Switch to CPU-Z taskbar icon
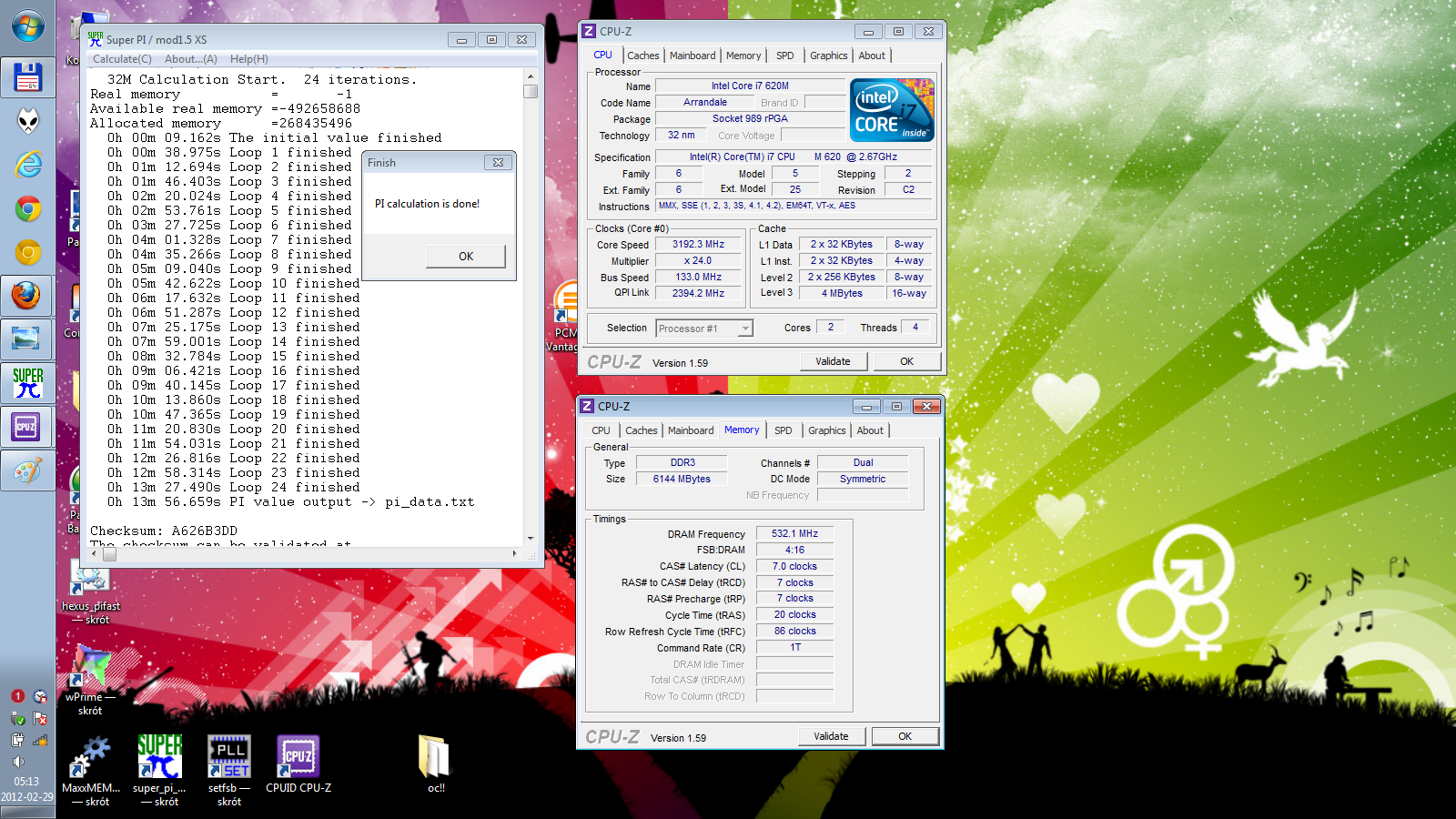1456x819 pixels. (27, 427)
